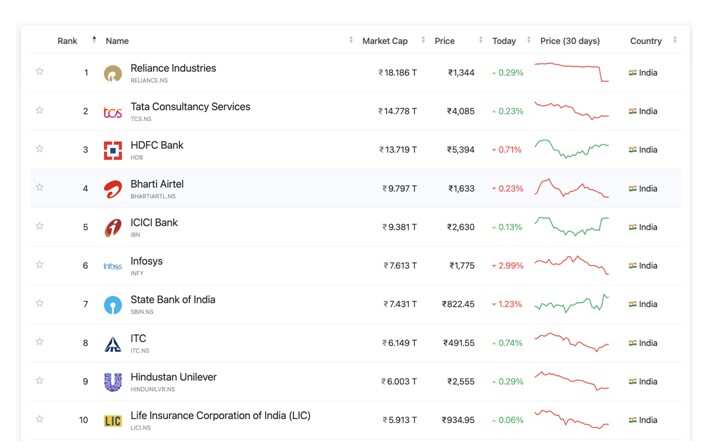The image size is (722, 447).
Task: Toggle the star next to ITC
Action: pyautogui.click(x=40, y=342)
